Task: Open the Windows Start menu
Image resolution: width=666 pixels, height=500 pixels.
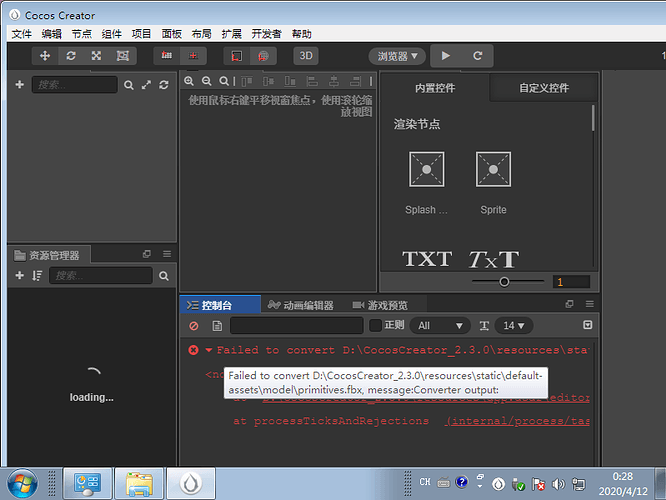Action: pos(22,483)
